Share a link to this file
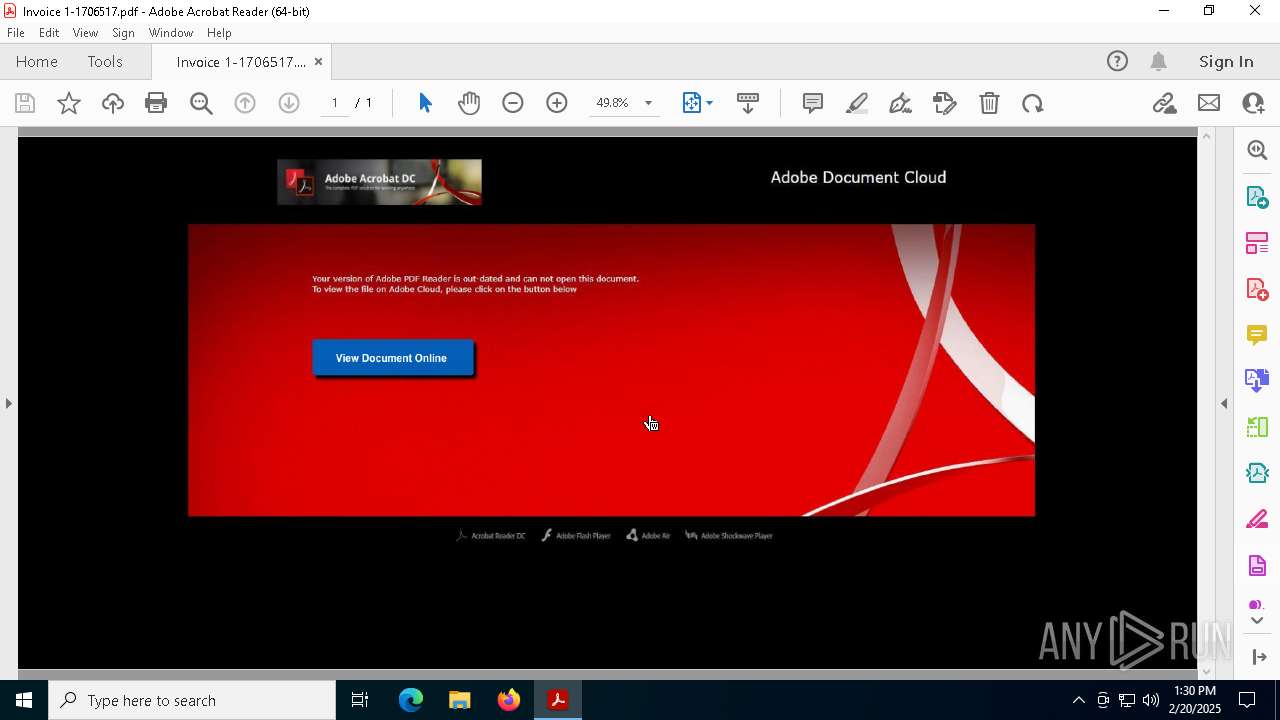Screen dimensions: 1280x720 [1164, 103]
